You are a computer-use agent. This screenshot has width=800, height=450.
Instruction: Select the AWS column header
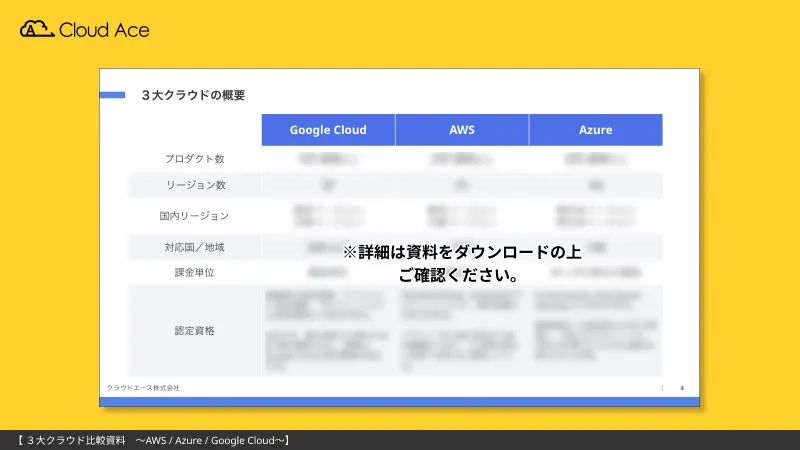(x=462, y=130)
